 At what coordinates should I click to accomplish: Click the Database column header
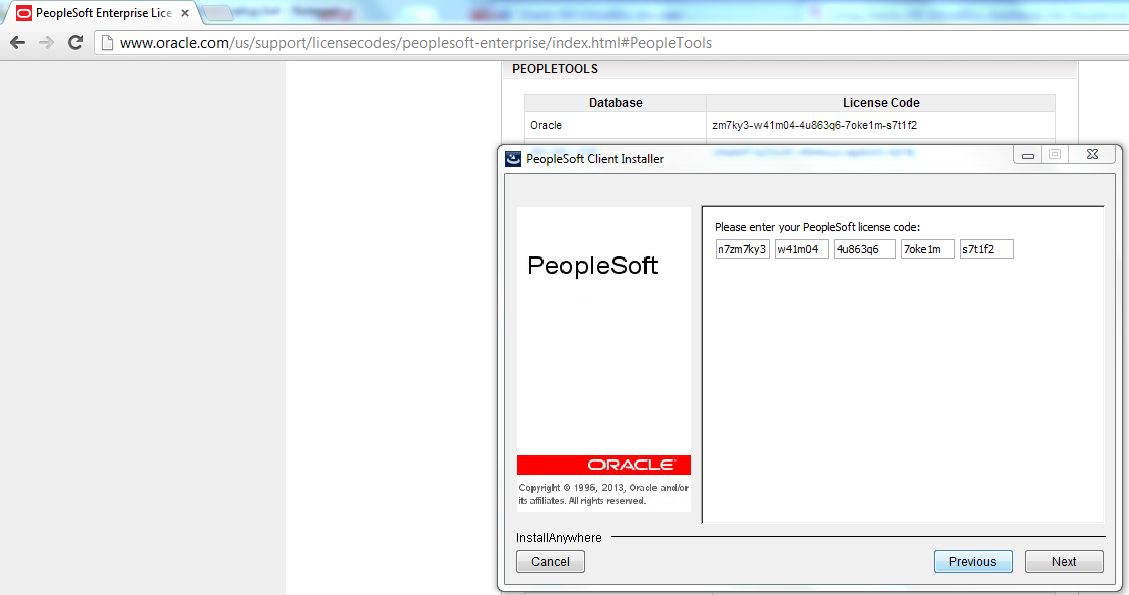(x=616, y=103)
